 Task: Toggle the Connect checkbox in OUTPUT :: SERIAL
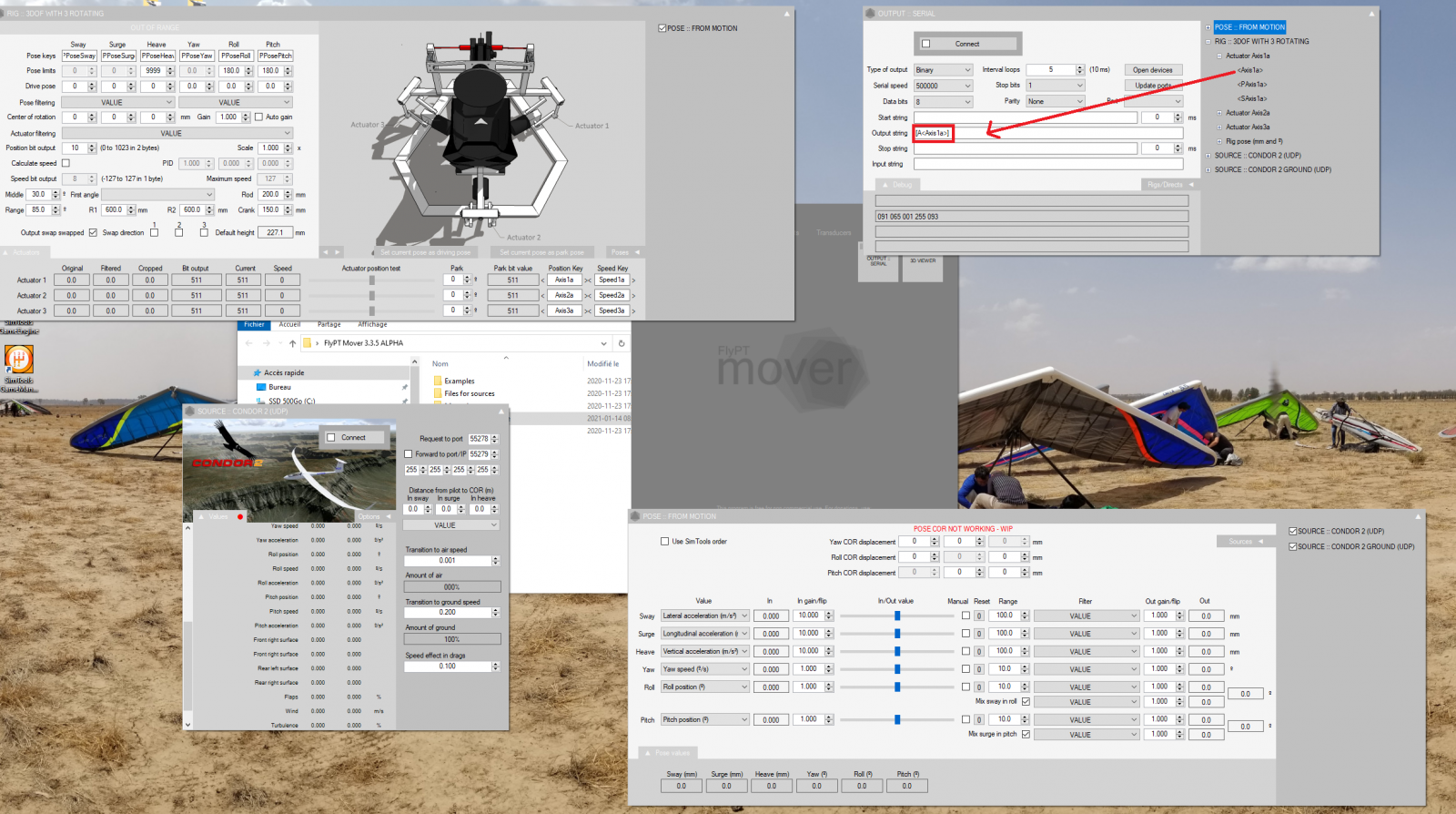[926, 44]
